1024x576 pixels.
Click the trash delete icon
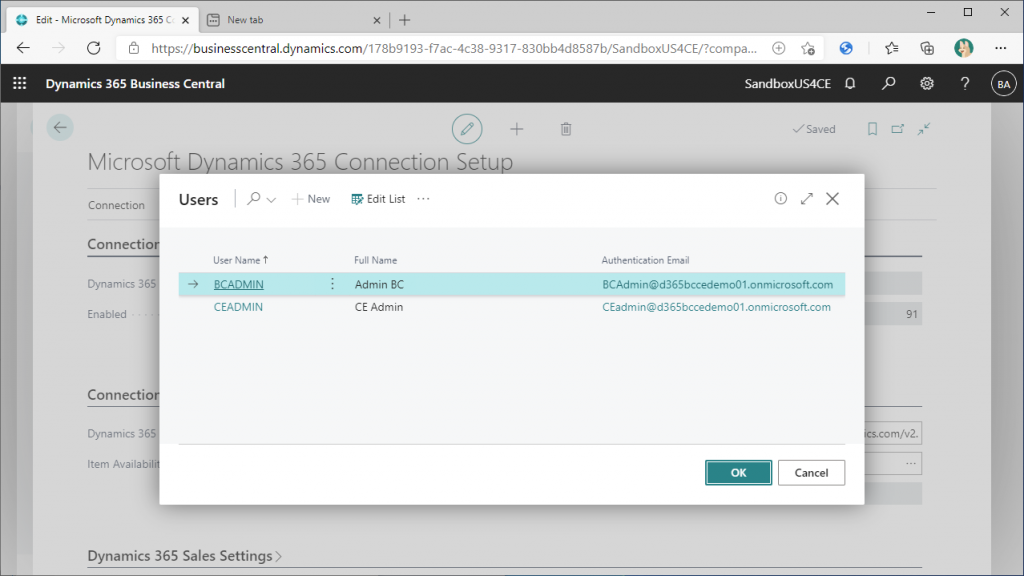[566, 129]
